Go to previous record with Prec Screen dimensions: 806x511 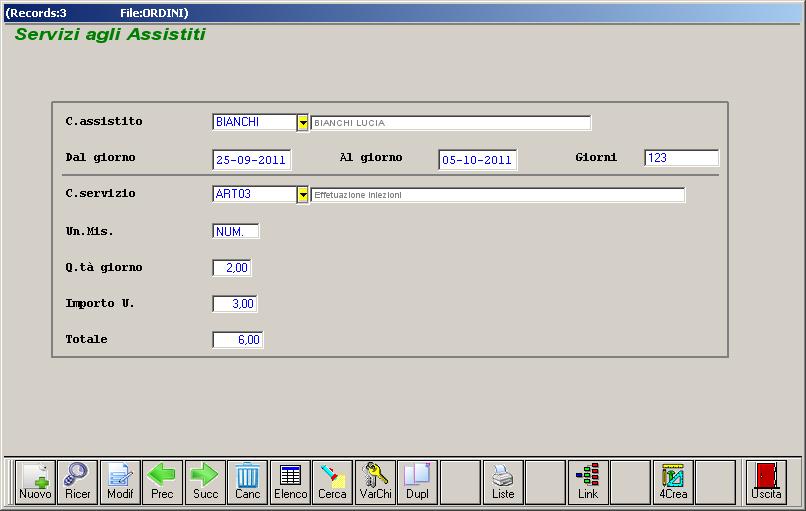click(x=162, y=482)
